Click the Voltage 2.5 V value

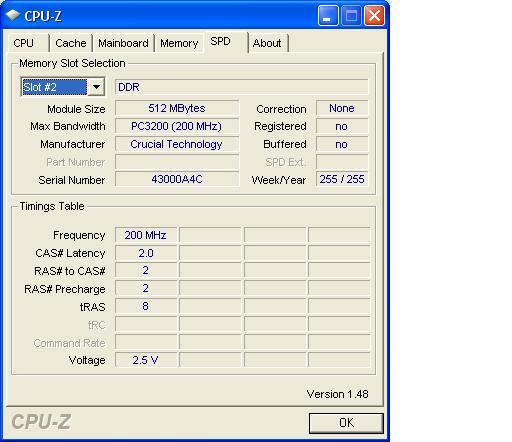(x=146, y=360)
